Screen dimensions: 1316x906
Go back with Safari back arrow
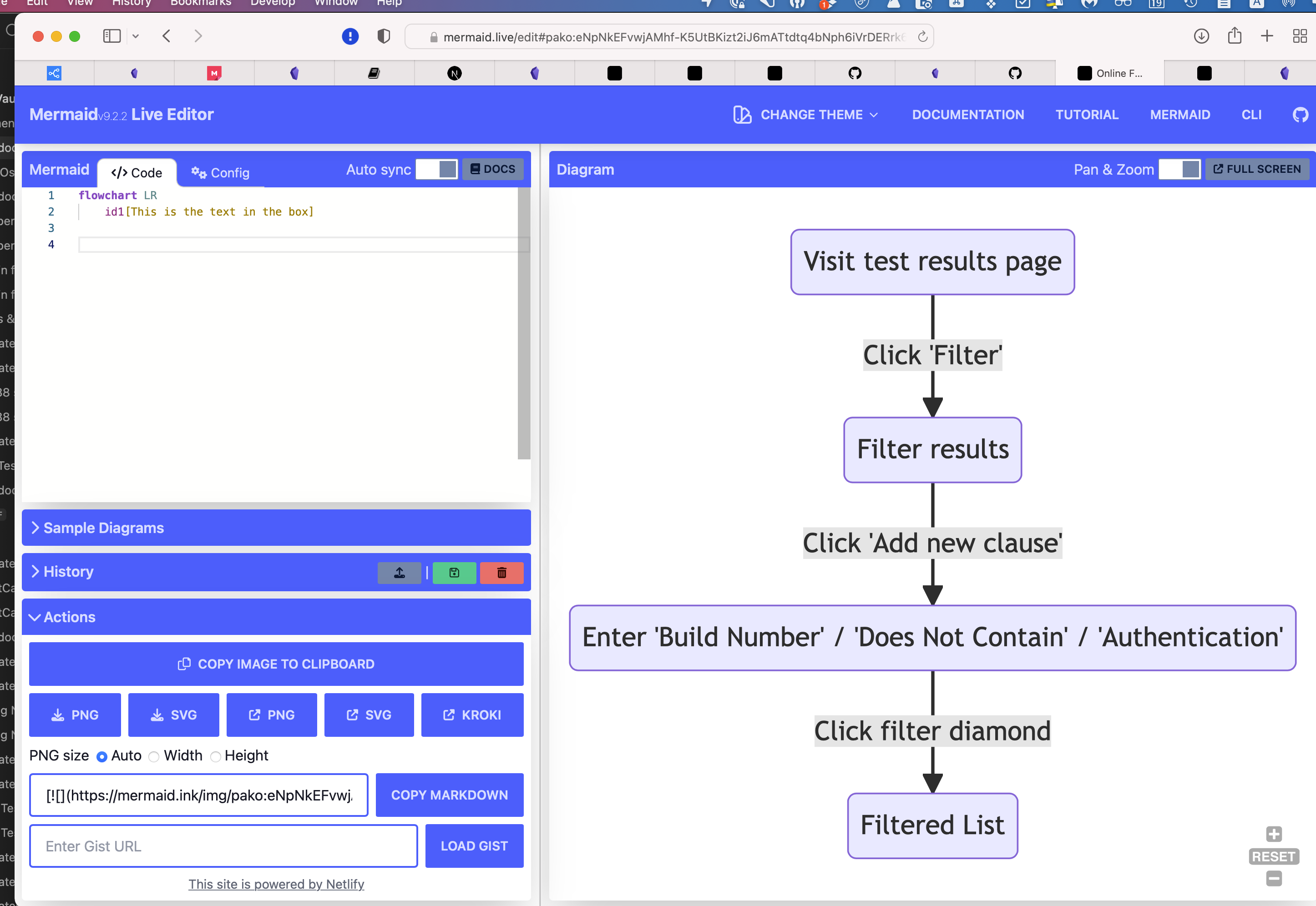[167, 36]
